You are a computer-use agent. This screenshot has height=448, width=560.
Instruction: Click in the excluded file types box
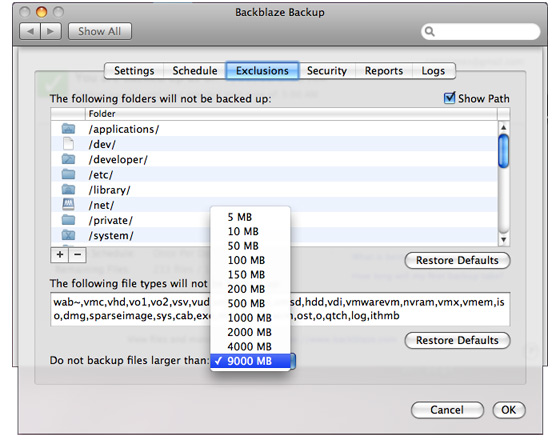[280, 309]
